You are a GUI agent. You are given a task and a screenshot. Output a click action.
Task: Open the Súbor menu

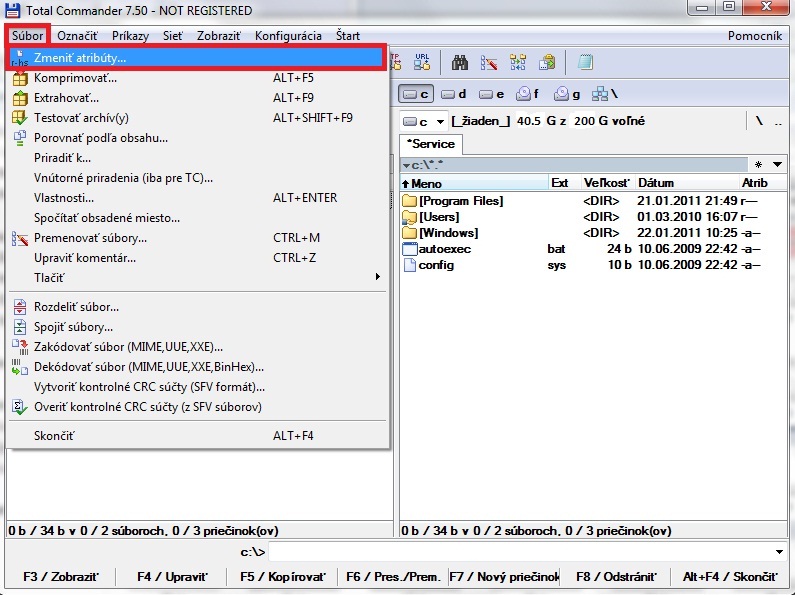28,36
